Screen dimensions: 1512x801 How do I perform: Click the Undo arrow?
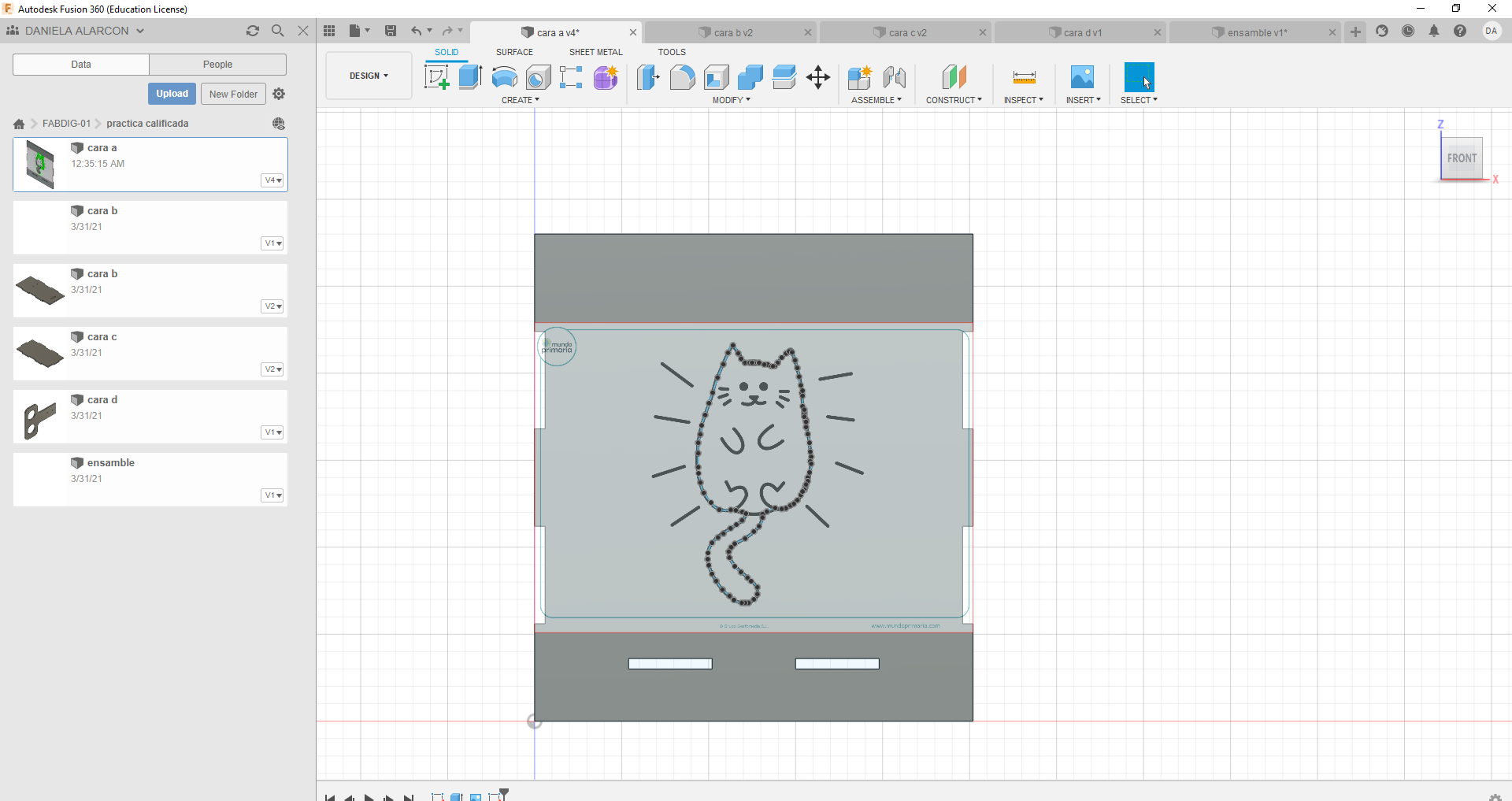[x=416, y=31]
